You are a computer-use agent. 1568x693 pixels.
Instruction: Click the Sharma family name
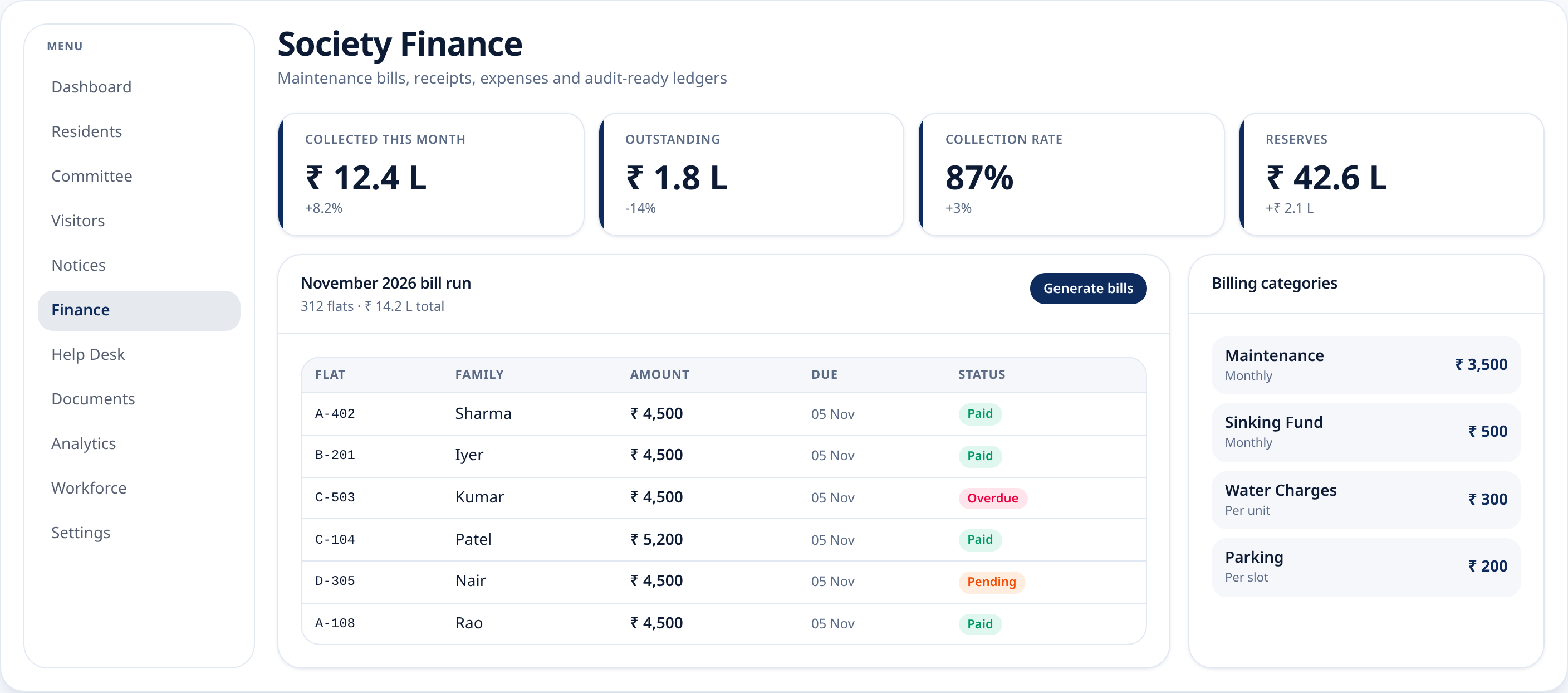point(483,413)
